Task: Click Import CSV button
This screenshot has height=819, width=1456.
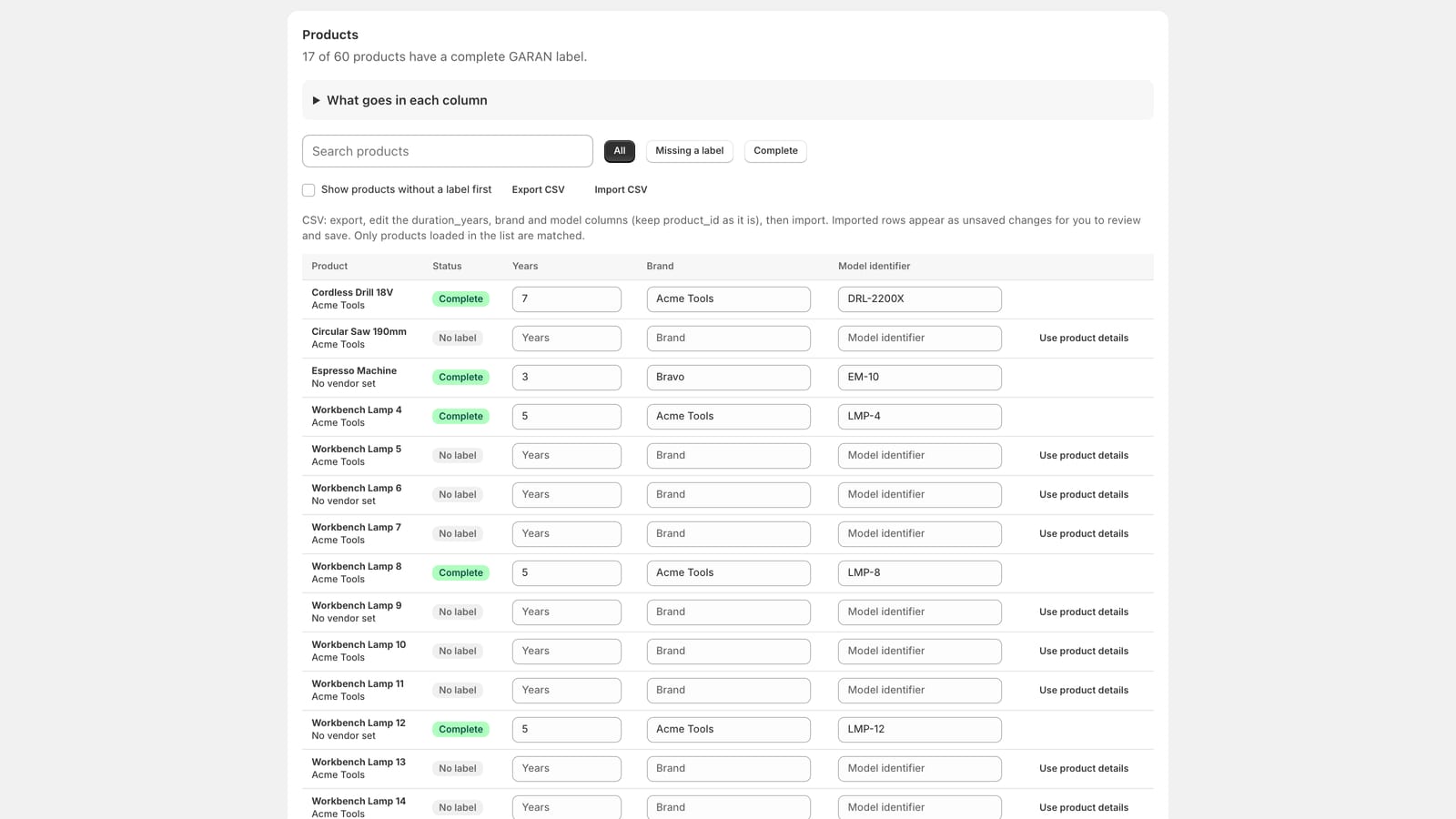Action: pyautogui.click(x=621, y=190)
